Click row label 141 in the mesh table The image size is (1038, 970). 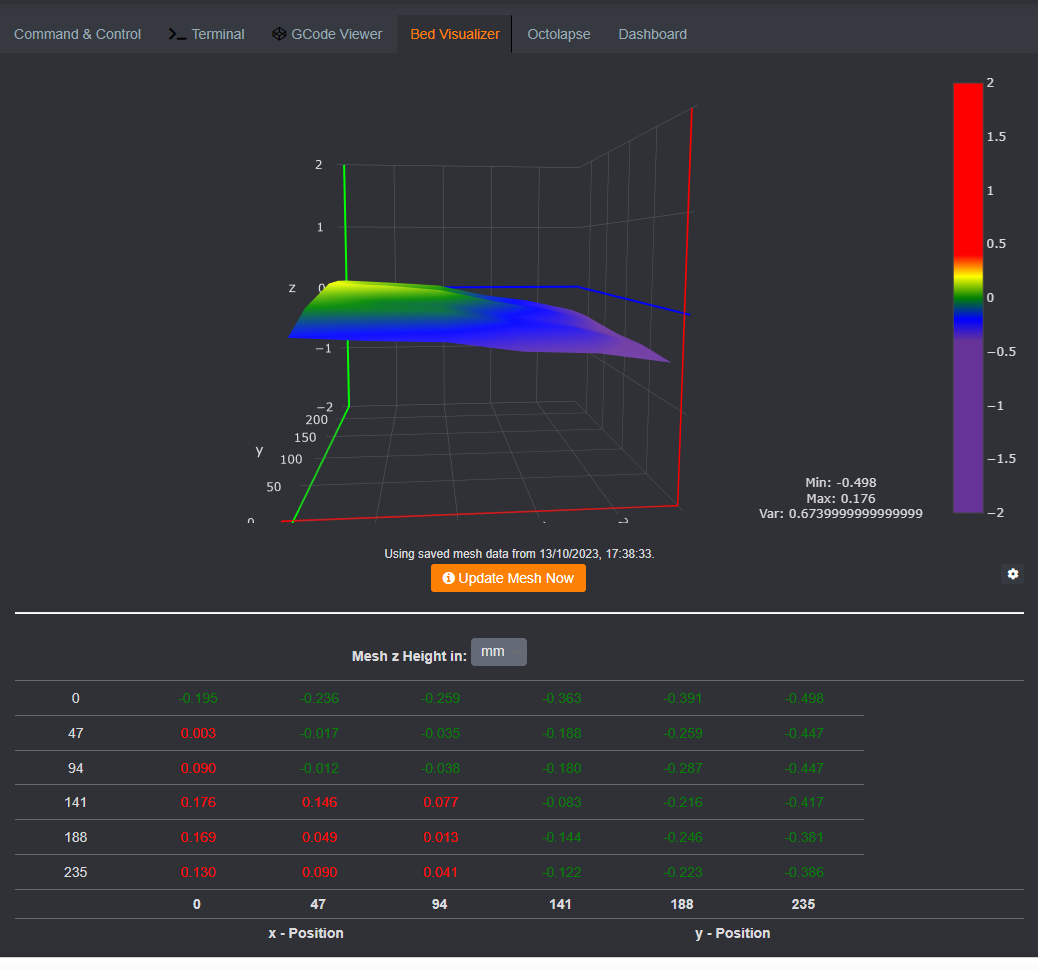pos(75,802)
